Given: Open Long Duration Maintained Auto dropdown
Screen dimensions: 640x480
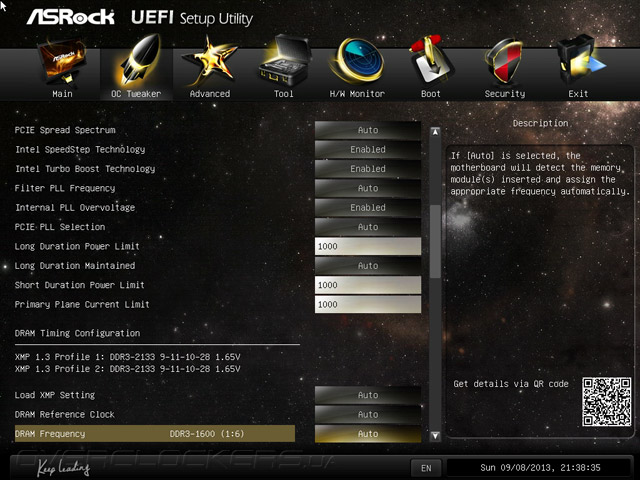Looking at the screenshot, I should pos(368,266).
